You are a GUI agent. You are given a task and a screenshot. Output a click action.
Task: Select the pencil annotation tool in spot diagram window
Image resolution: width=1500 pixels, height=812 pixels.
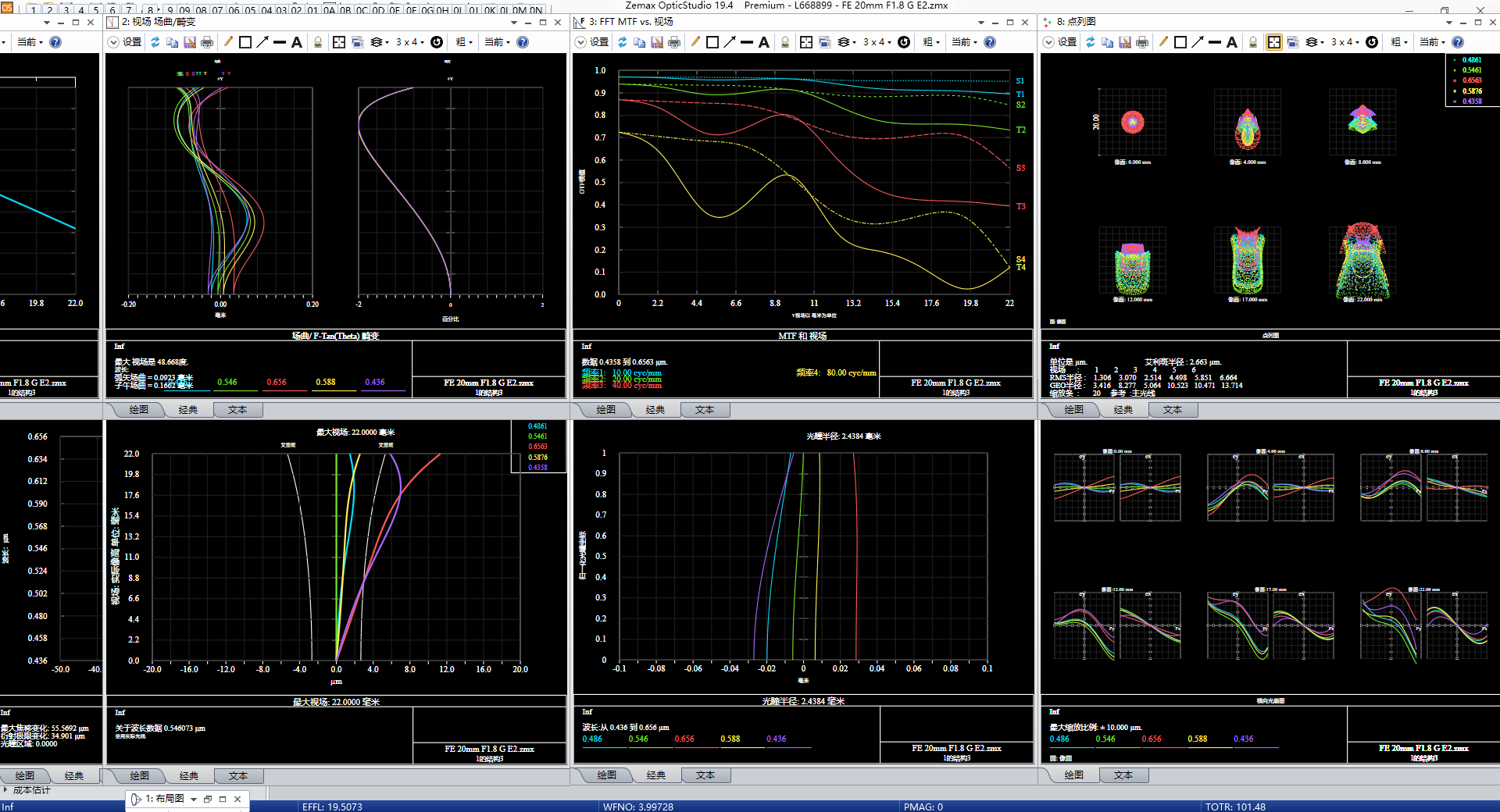pyautogui.click(x=1162, y=42)
